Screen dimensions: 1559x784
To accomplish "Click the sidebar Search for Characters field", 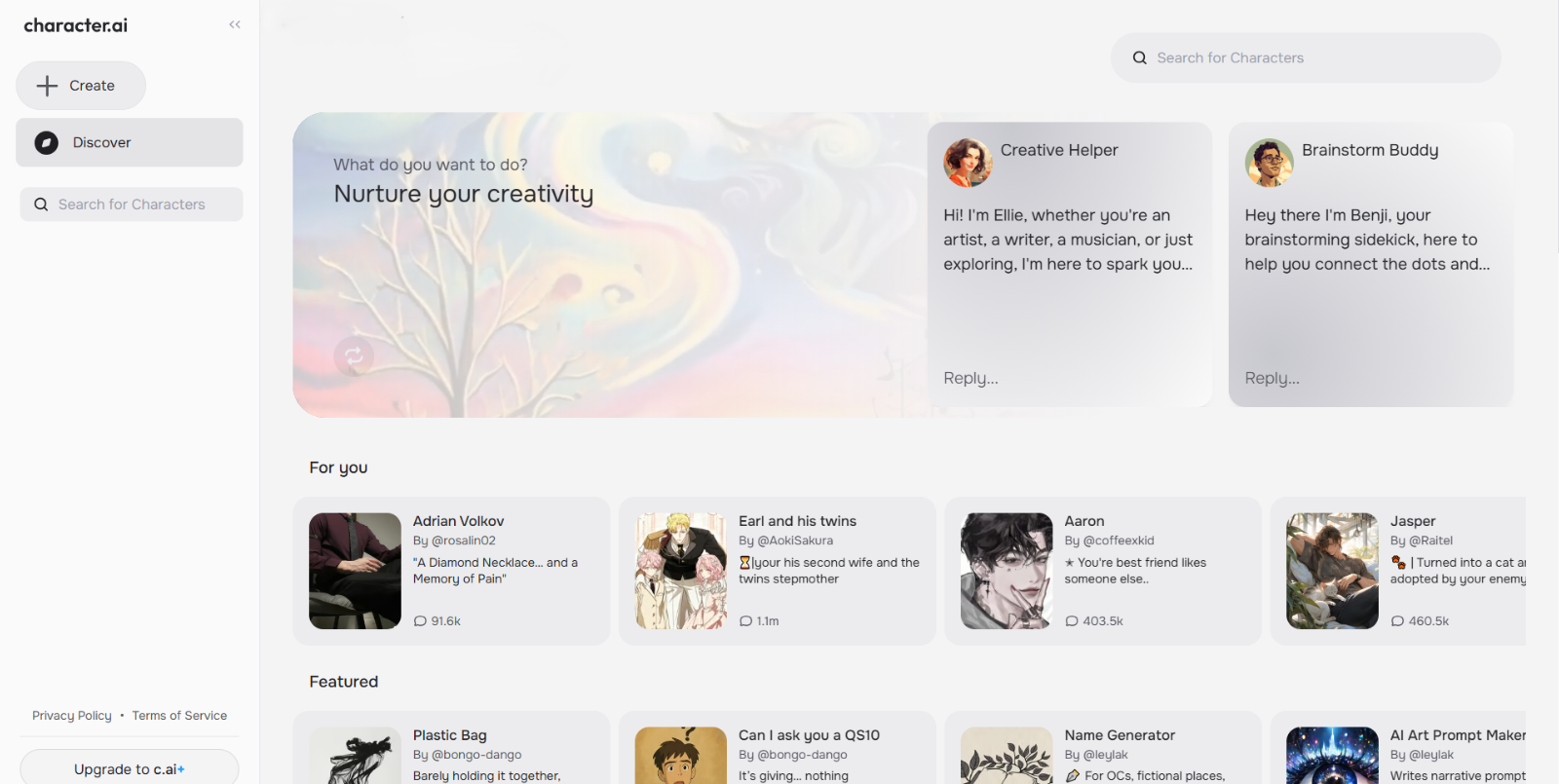I will 132,205.
